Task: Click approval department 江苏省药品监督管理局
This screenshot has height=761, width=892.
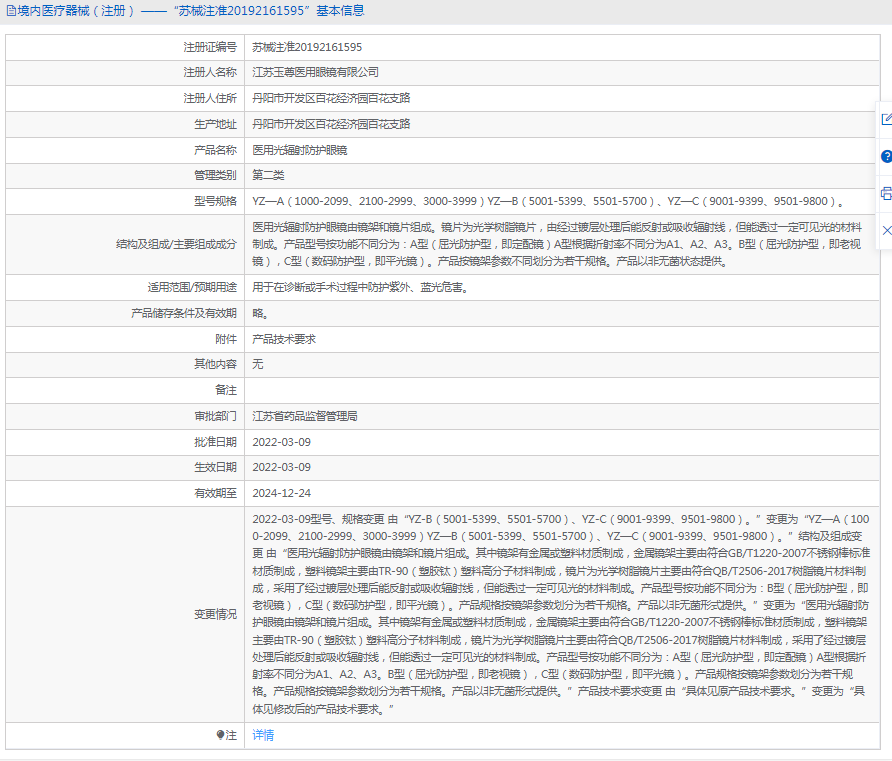Action: click(305, 416)
